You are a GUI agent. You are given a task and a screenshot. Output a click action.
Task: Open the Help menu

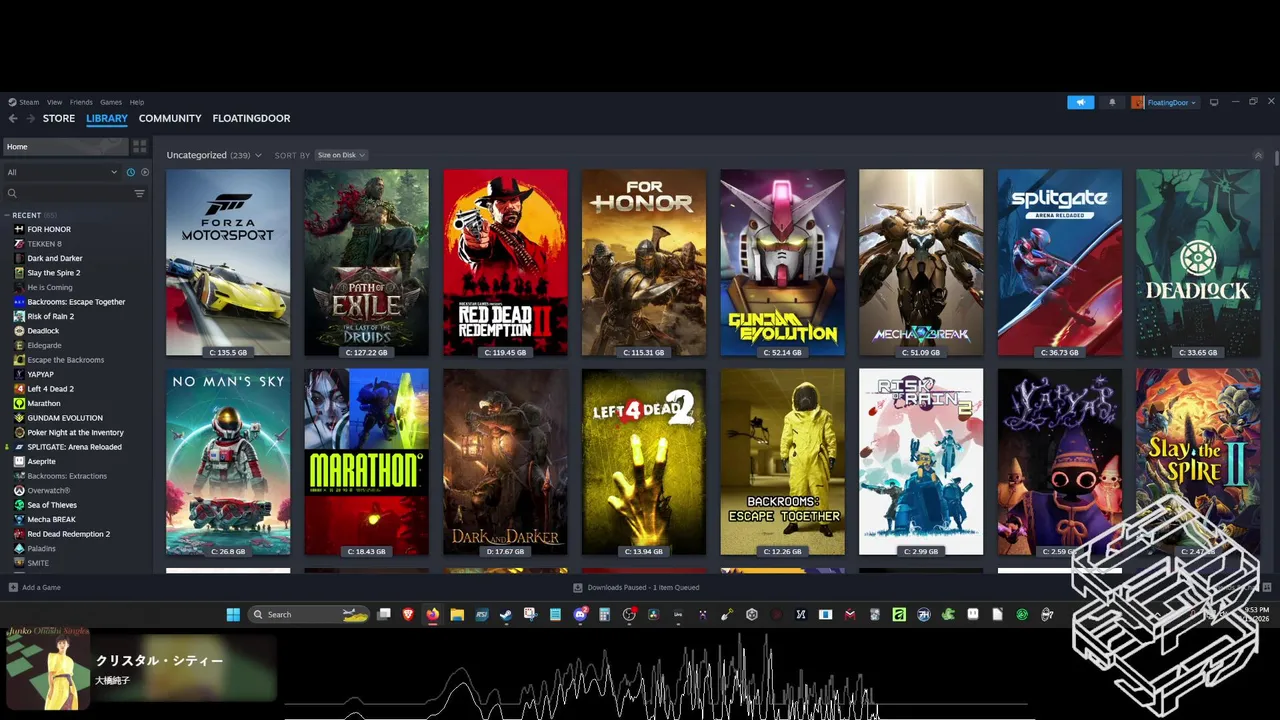point(137,102)
